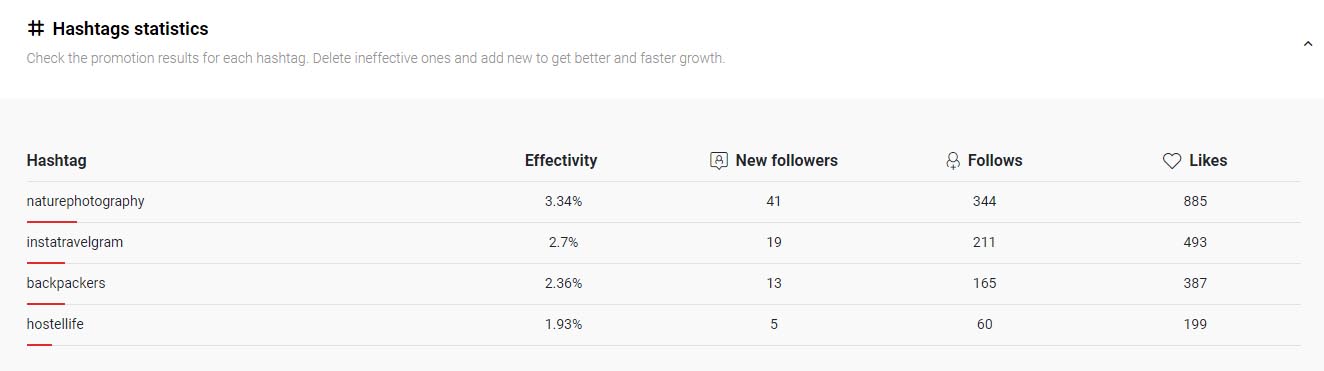Image resolution: width=1324 pixels, height=371 pixels.
Task: Click the hashtag icon beside Hashtags statistics
Action: 36,29
